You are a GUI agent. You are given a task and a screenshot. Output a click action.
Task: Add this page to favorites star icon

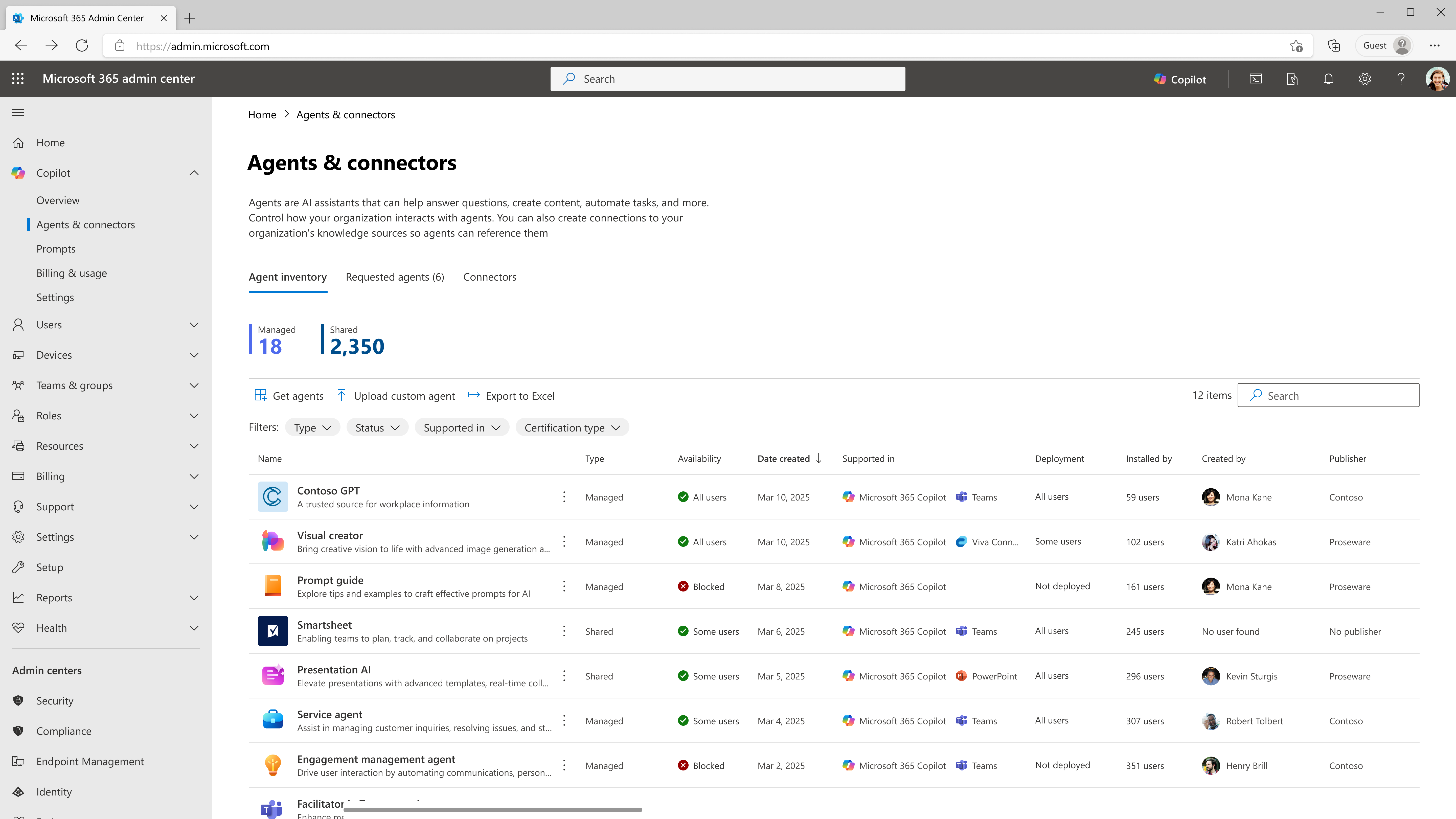pos(1296,46)
